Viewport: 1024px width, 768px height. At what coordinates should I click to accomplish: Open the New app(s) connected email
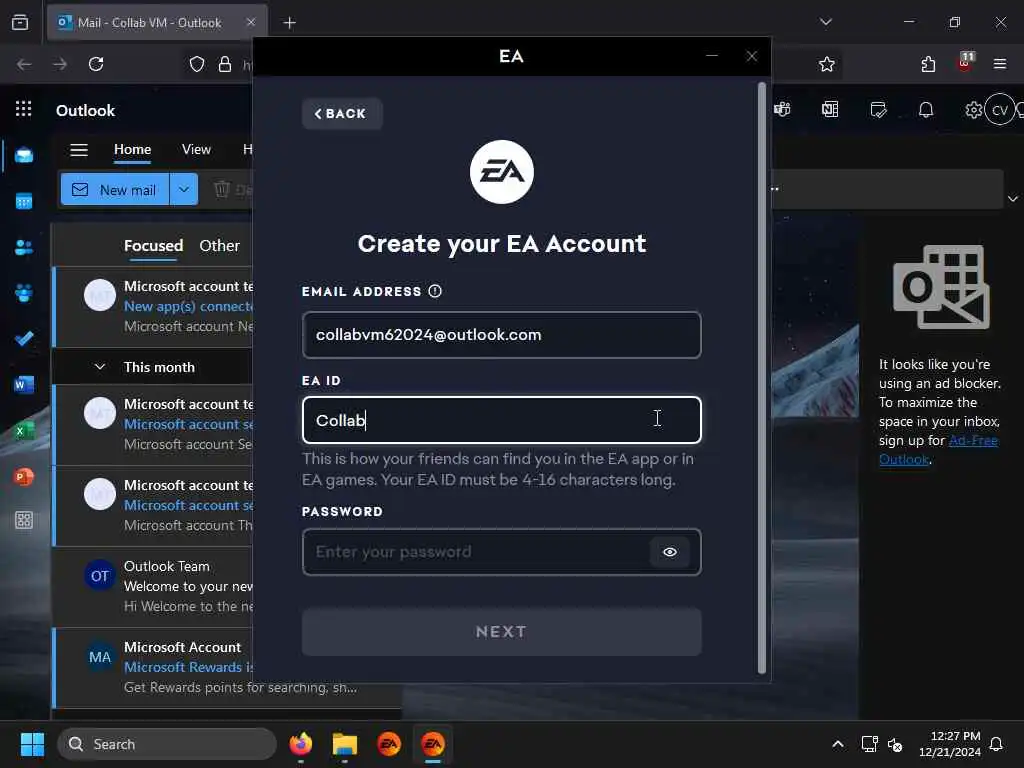(154, 307)
